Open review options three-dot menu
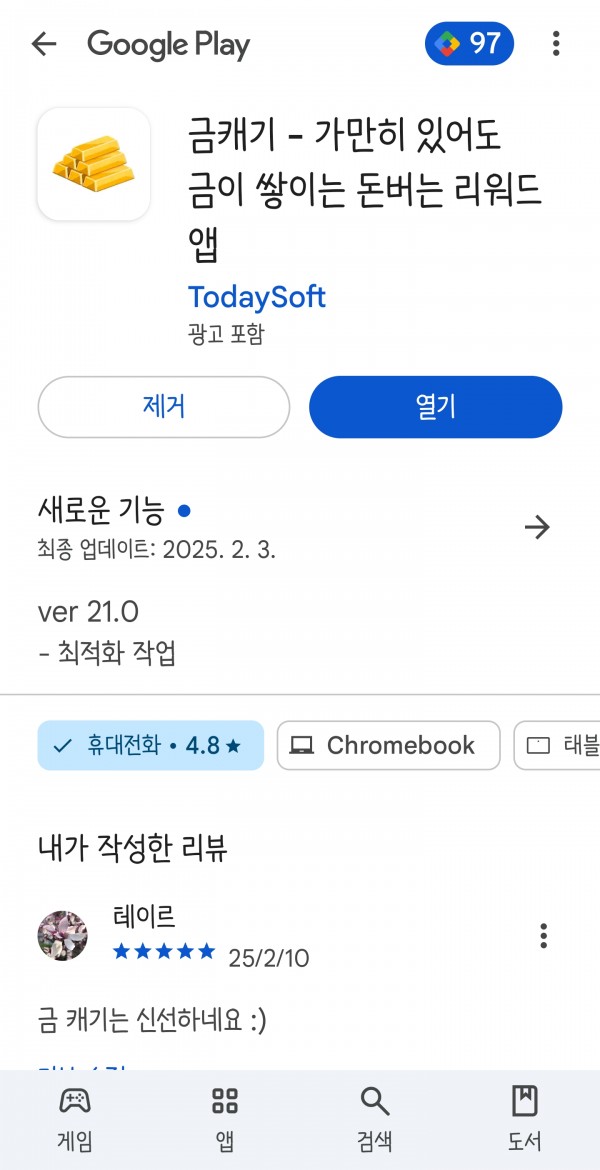This screenshot has width=600, height=1170. [543, 935]
